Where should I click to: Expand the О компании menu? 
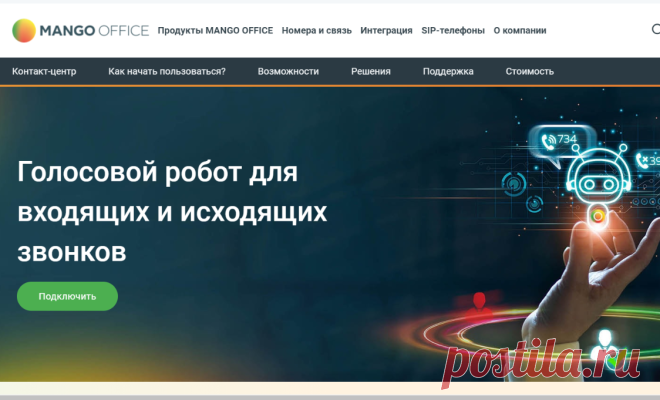(520, 30)
